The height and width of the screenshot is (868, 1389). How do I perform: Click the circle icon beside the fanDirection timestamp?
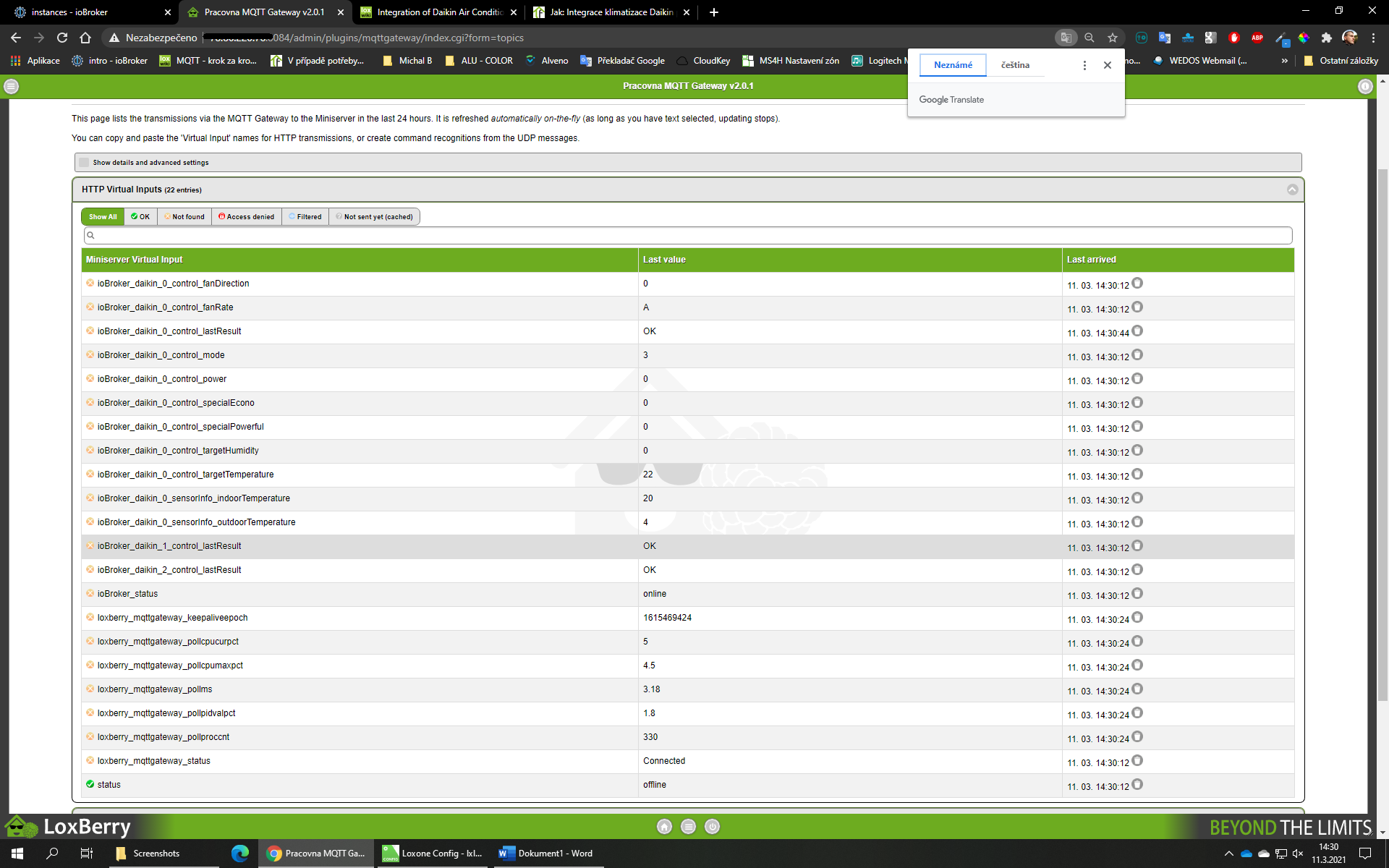1137,284
